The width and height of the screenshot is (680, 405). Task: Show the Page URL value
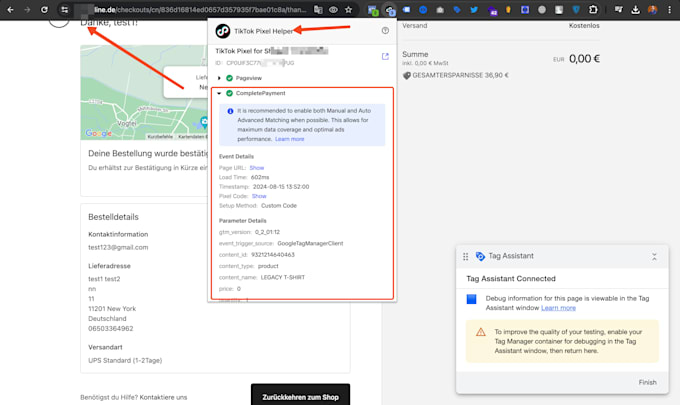(257, 168)
